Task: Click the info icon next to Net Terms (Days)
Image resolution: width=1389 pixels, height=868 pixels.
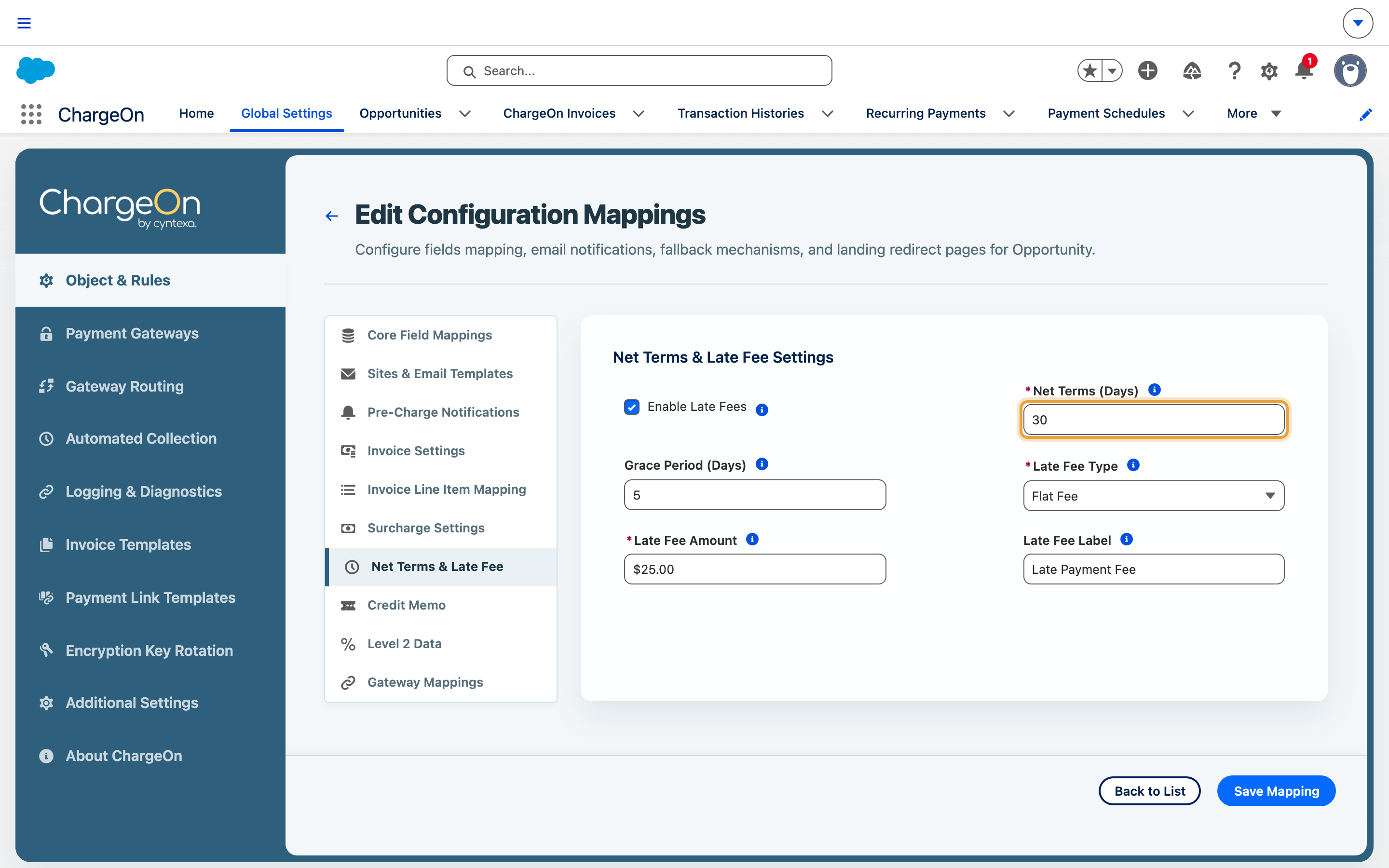Action: (1154, 390)
